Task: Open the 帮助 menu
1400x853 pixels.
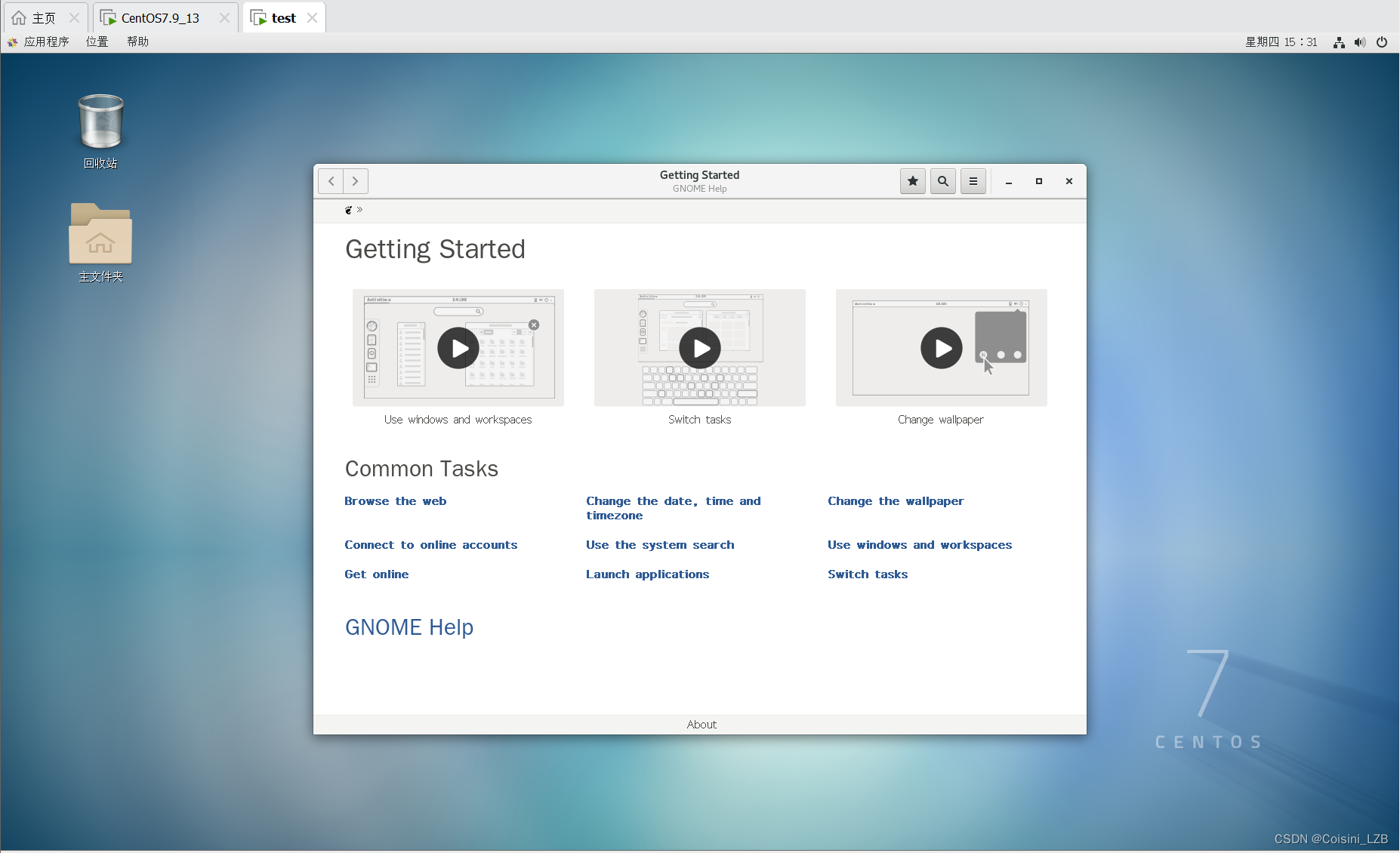Action: (x=137, y=42)
